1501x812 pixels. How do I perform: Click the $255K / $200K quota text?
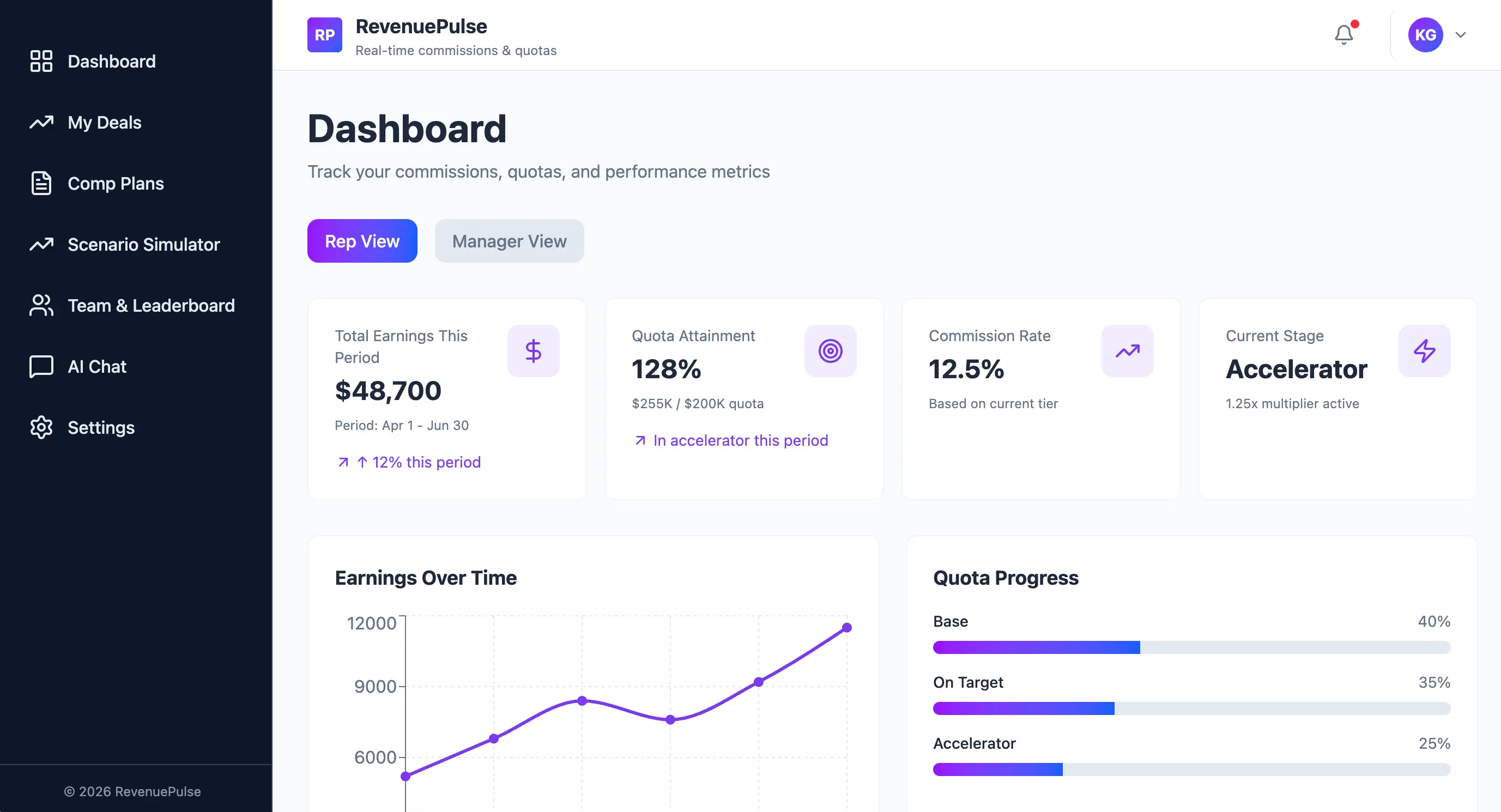(x=698, y=404)
